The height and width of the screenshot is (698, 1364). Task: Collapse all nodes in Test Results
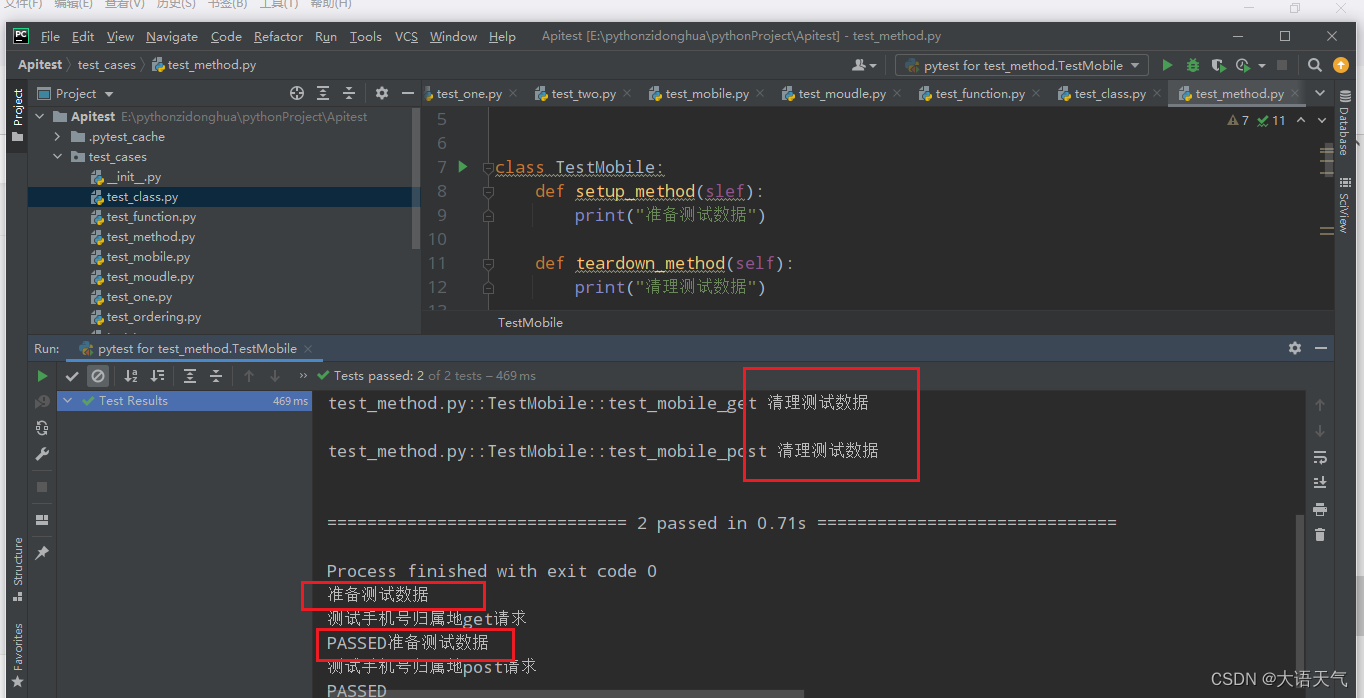point(216,376)
